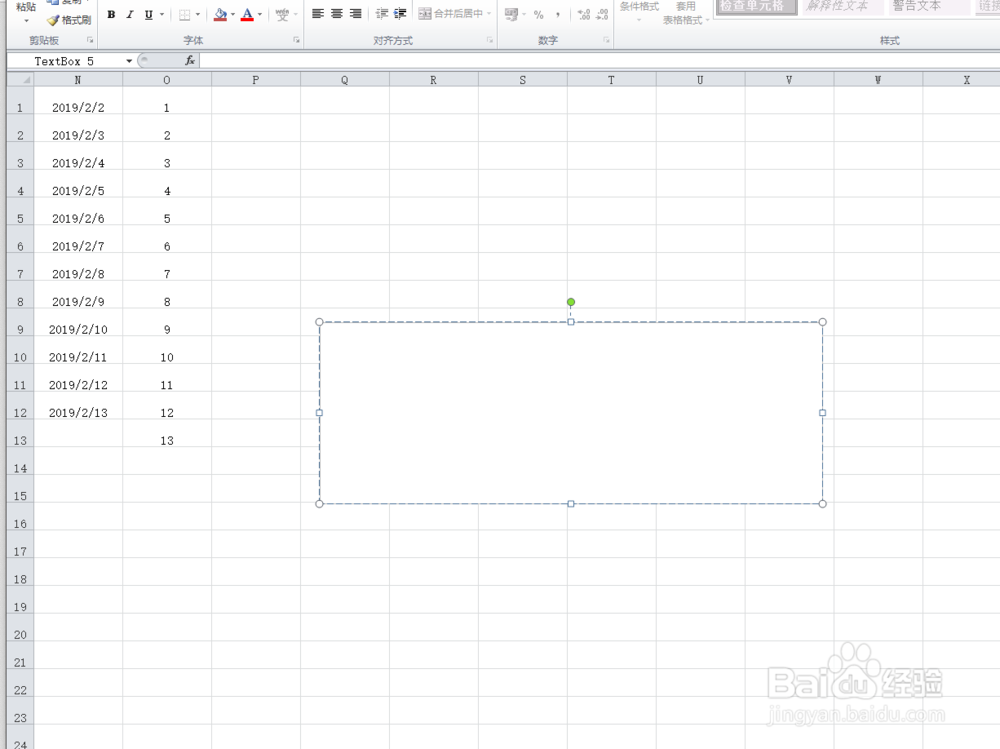Click the green rotation handle of the text box
Image resolution: width=1000 pixels, height=749 pixels.
tap(571, 302)
